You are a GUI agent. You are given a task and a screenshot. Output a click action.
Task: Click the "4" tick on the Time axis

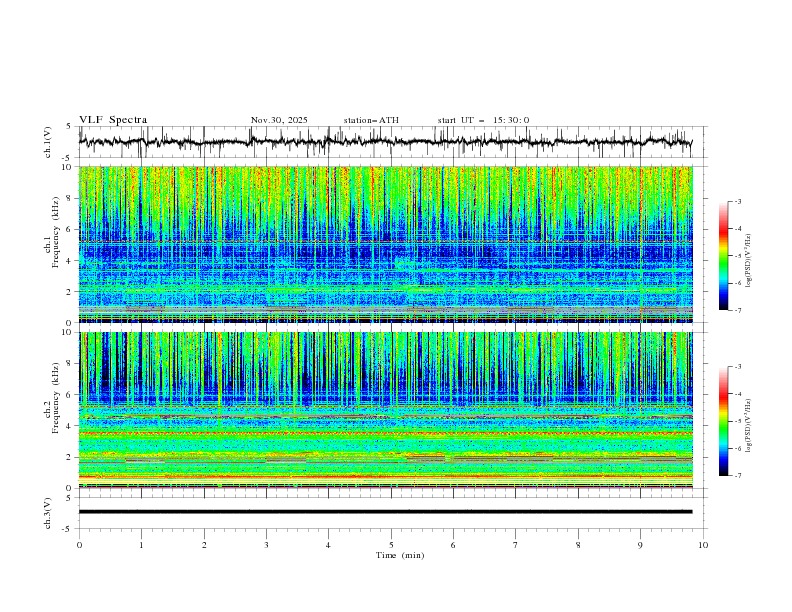[x=328, y=545]
